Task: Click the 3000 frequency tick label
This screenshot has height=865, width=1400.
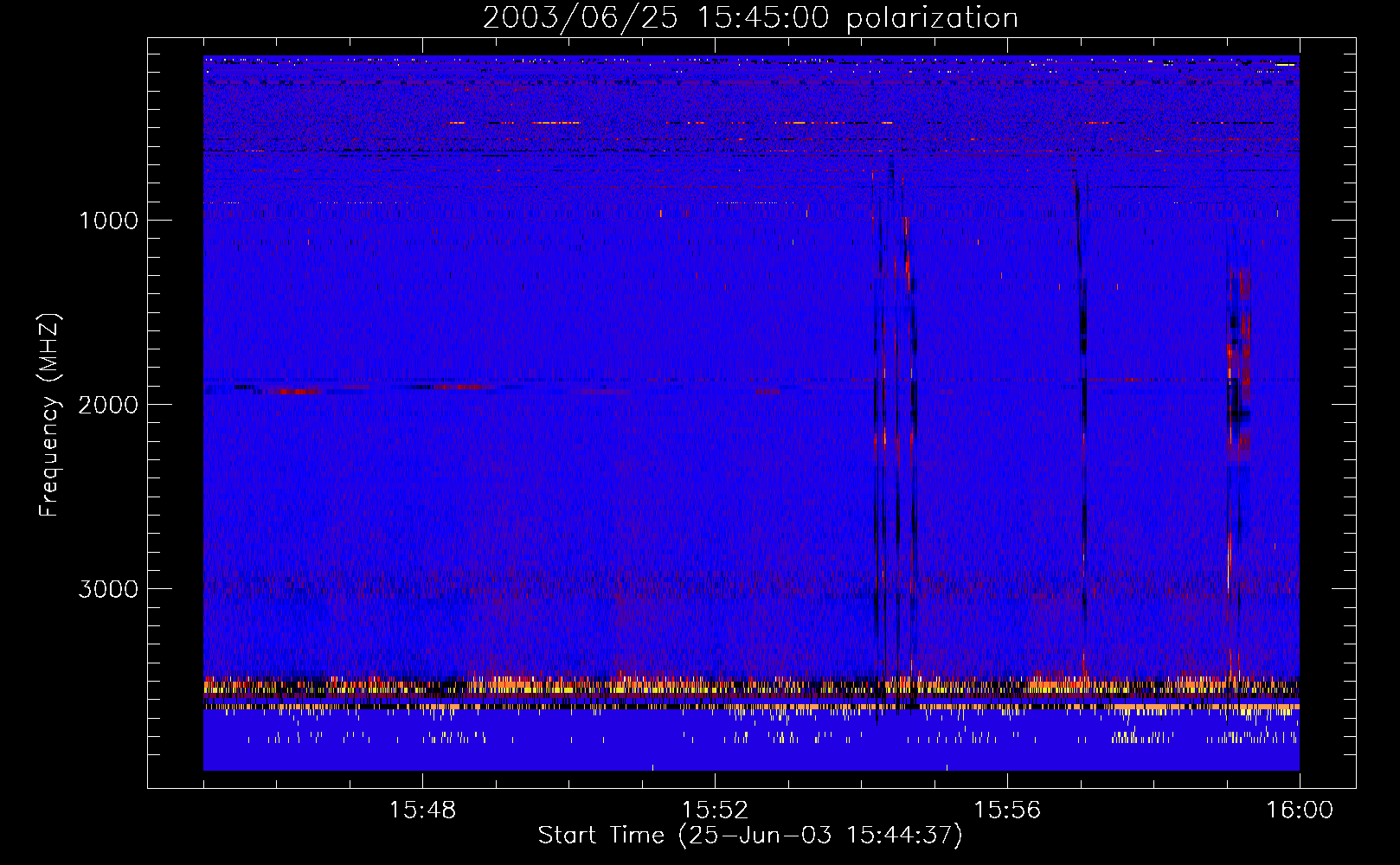Action: [108, 589]
